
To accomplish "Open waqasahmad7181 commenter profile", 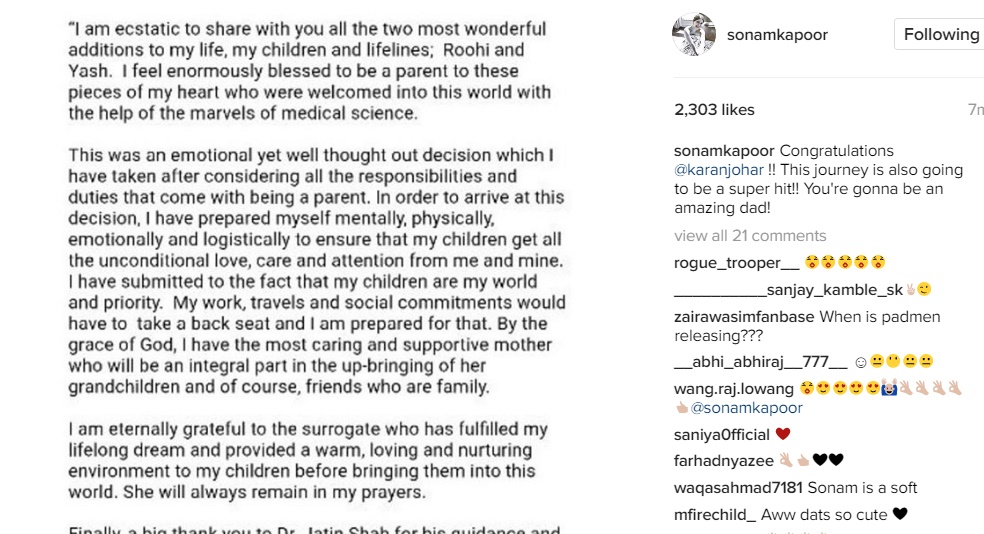I will click(x=738, y=488).
